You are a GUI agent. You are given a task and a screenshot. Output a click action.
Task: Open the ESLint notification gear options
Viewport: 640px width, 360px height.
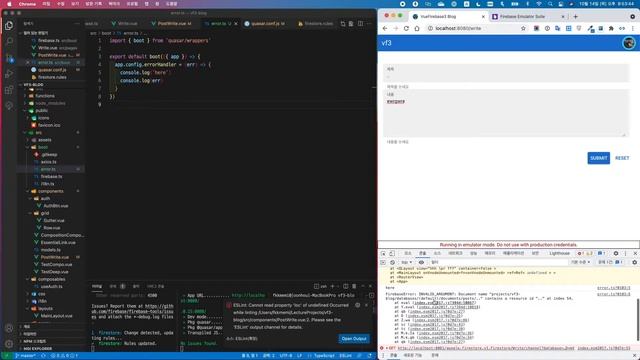coord(358,305)
